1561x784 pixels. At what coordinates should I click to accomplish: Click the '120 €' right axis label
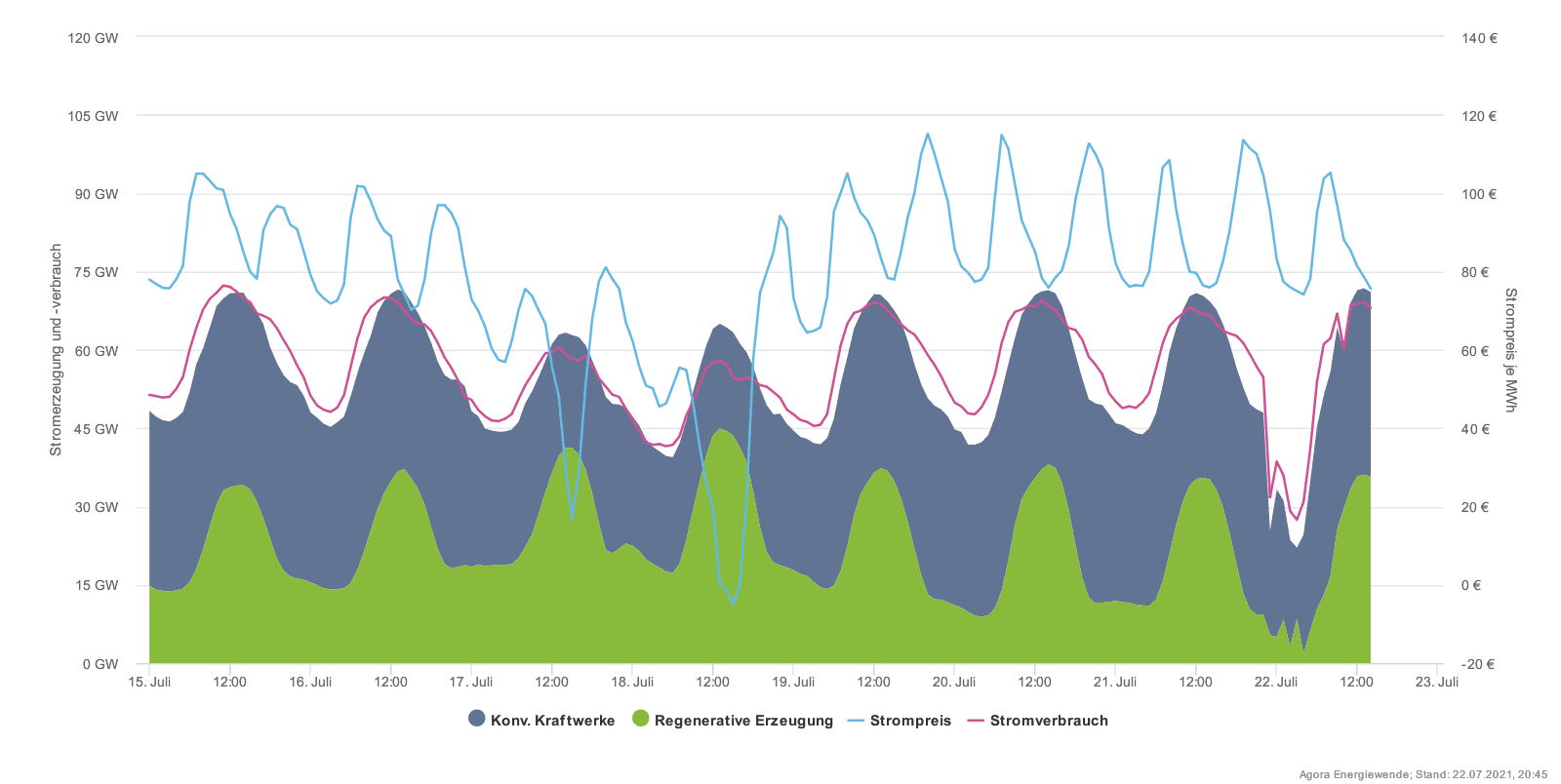[1479, 116]
